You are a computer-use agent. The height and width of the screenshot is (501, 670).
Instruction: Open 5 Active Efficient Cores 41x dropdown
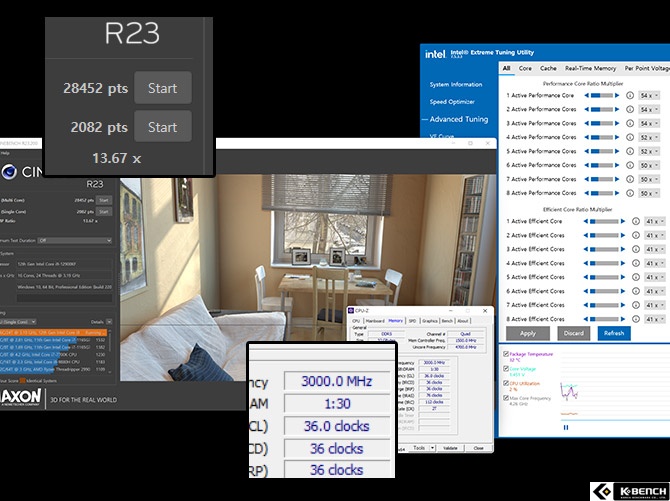point(655,277)
